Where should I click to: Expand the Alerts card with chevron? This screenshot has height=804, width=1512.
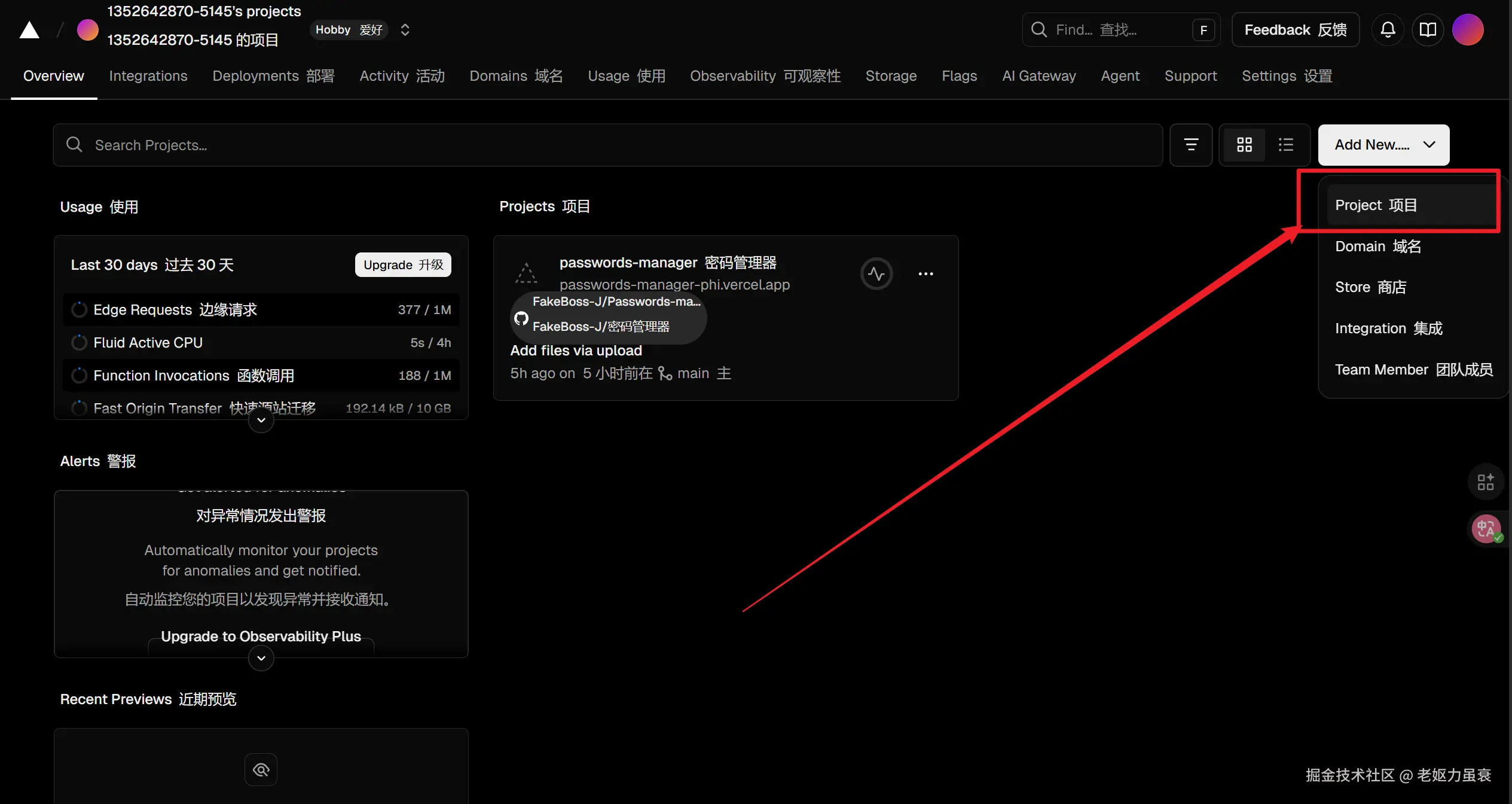point(261,658)
